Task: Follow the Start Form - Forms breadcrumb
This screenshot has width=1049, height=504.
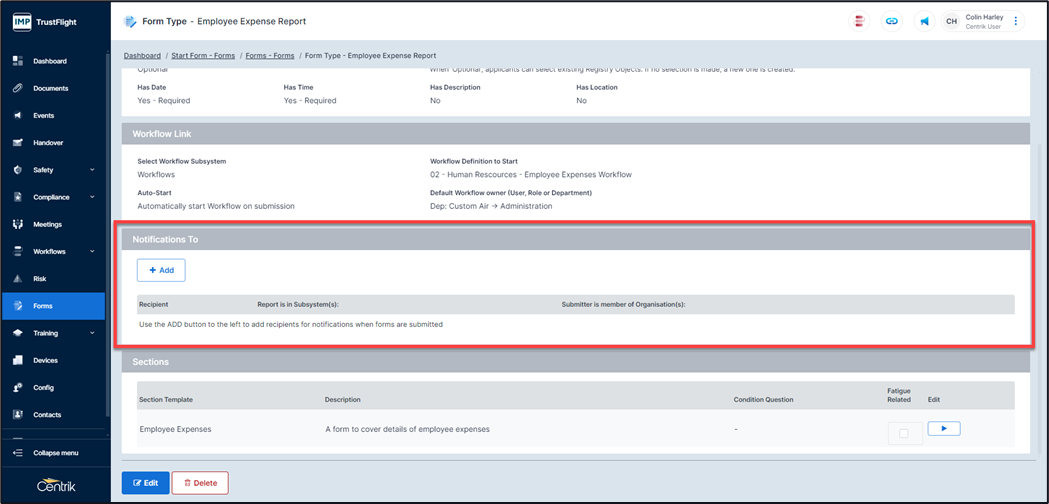Action: coord(203,56)
